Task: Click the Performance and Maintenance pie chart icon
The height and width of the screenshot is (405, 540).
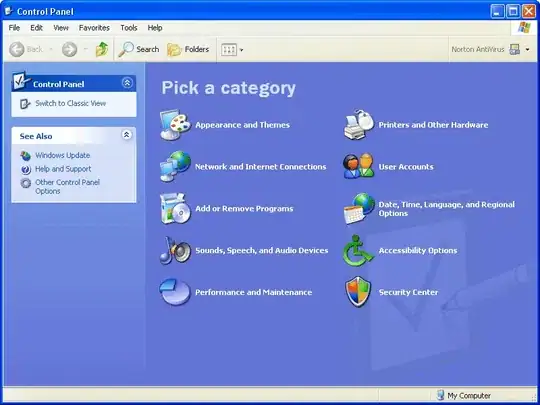Action: tap(175, 292)
